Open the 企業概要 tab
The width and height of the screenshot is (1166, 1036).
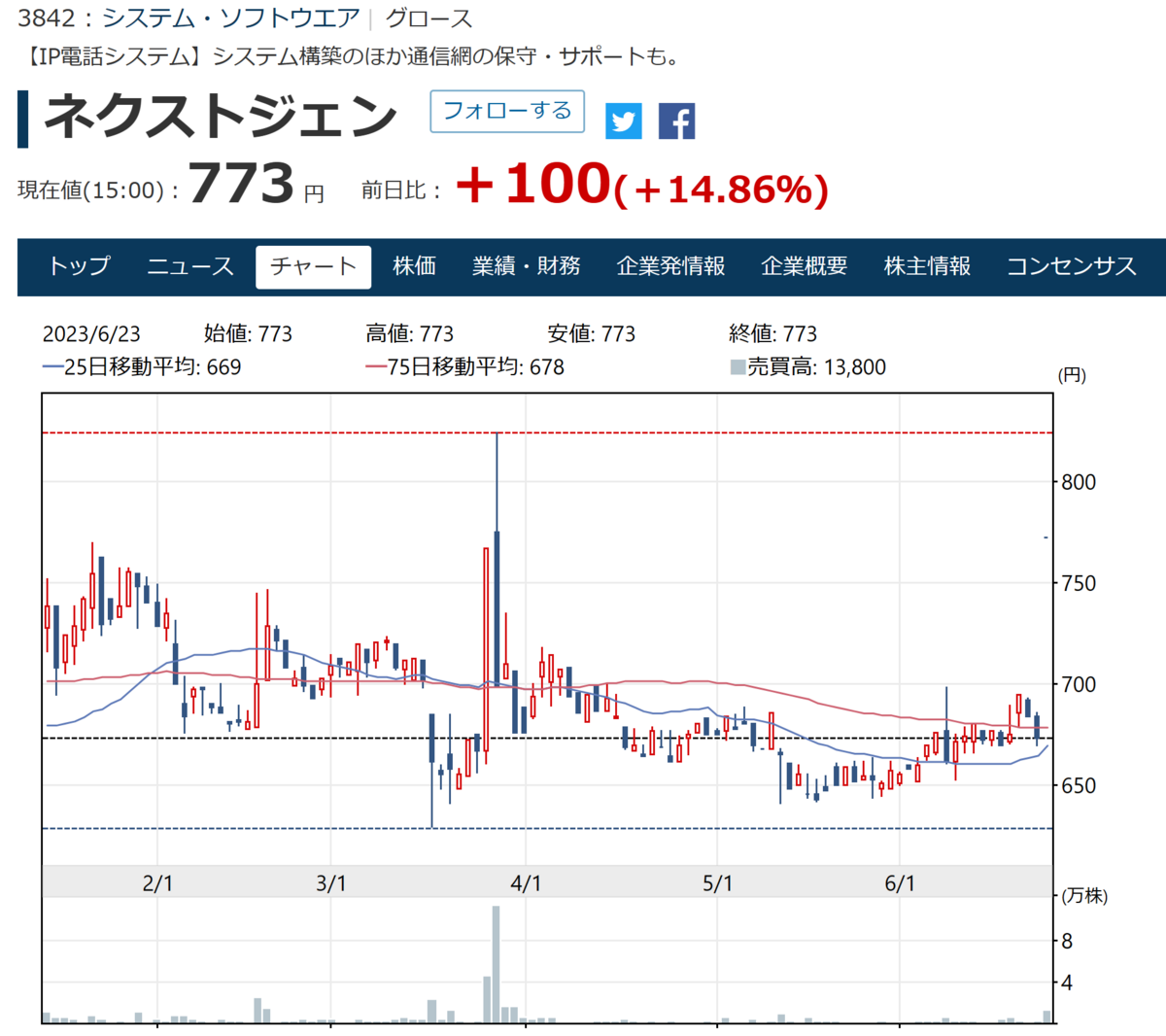click(x=805, y=266)
